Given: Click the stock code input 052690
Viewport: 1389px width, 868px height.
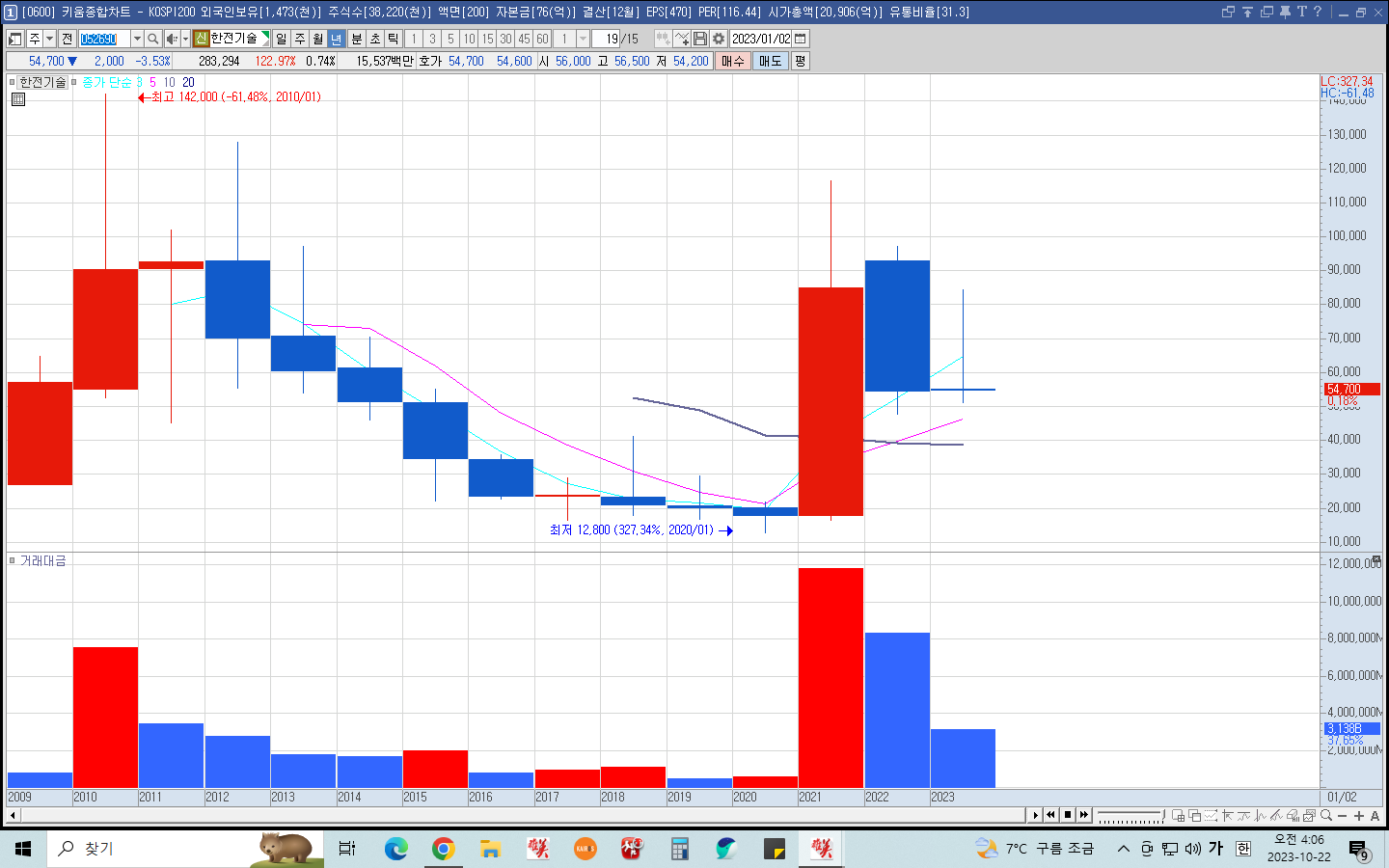Looking at the screenshot, I should point(104,39).
